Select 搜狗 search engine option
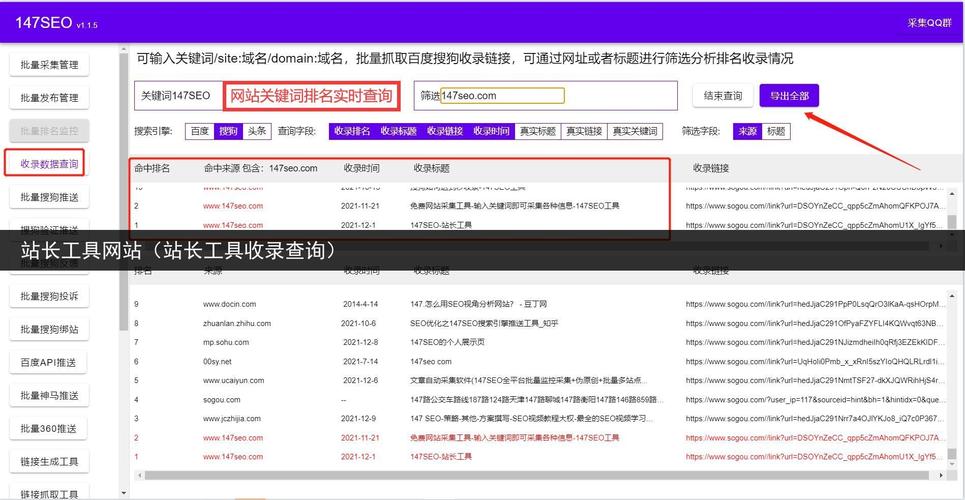The height and width of the screenshot is (500, 965). point(228,131)
